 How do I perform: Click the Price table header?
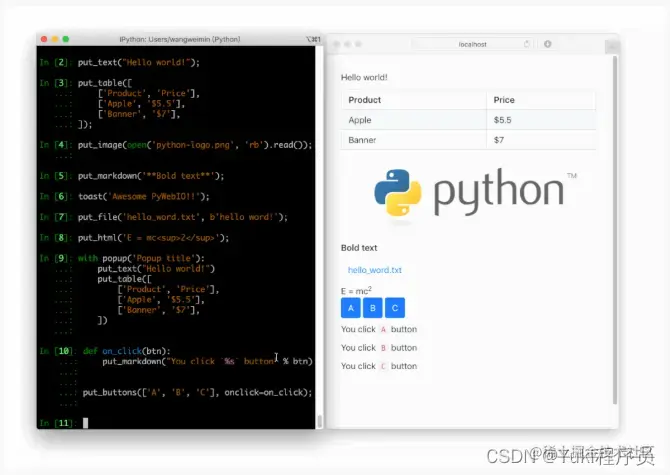tap(541, 100)
